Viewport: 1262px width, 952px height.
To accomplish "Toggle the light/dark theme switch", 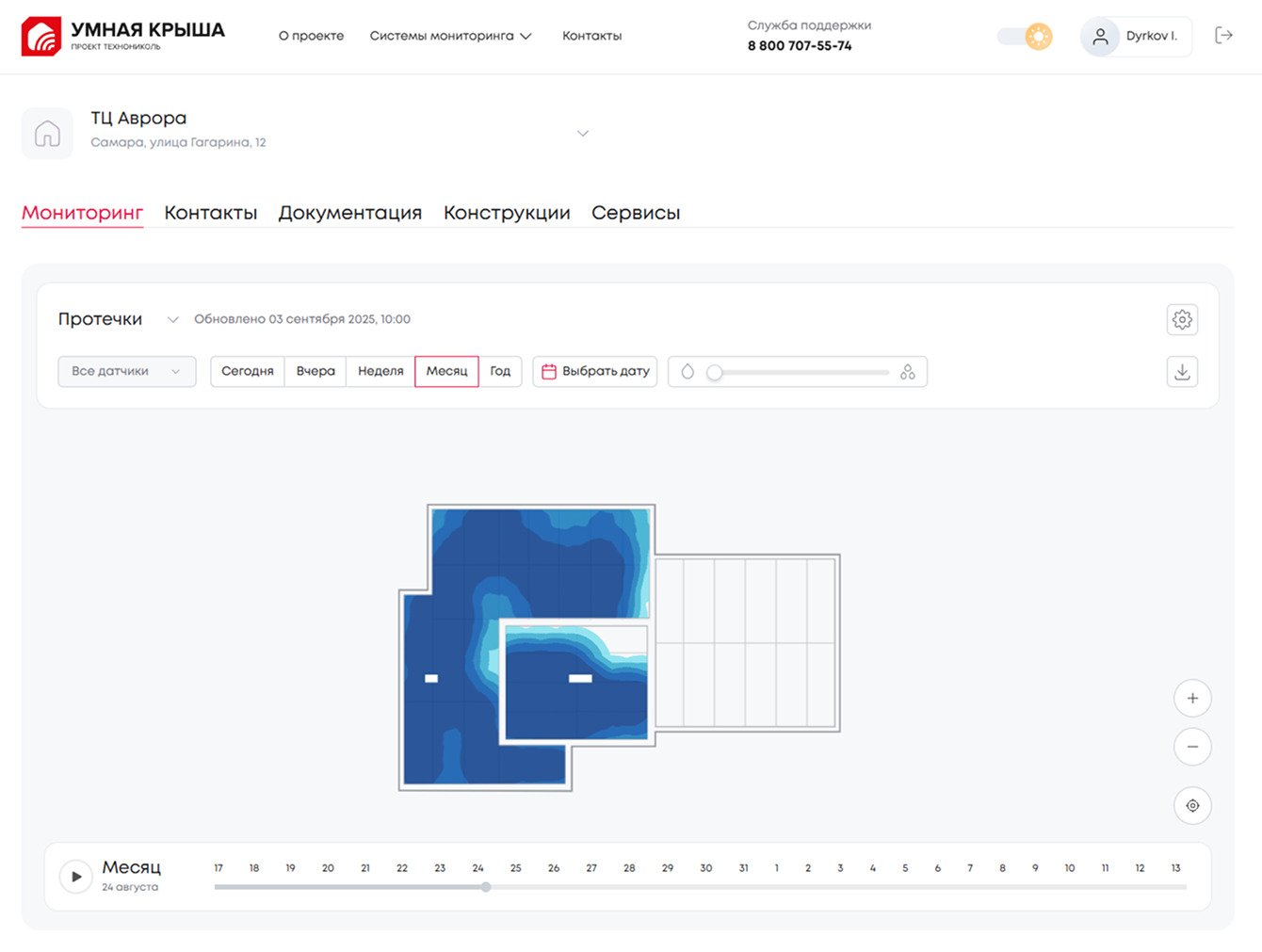I will coord(1025,37).
